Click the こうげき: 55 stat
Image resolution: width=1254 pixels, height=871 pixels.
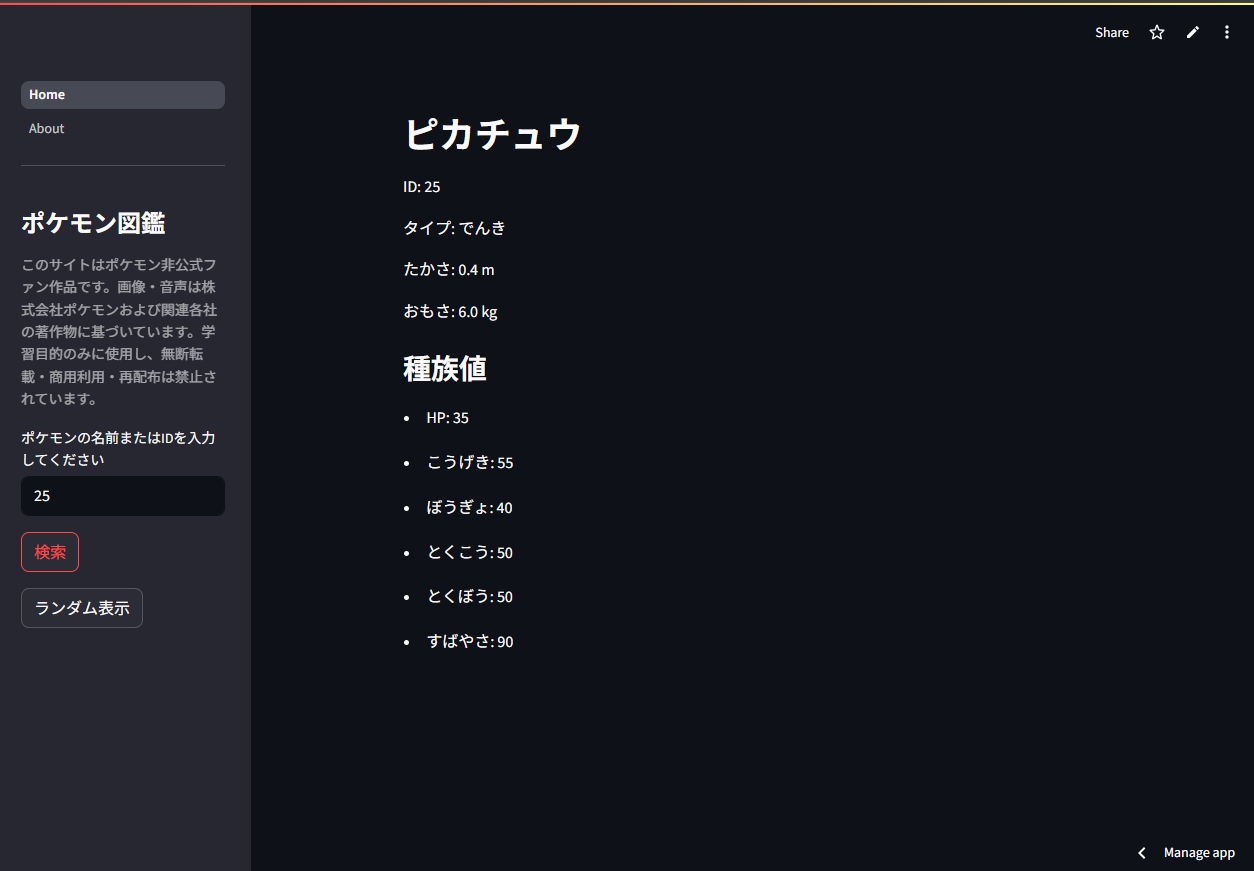tap(470, 463)
